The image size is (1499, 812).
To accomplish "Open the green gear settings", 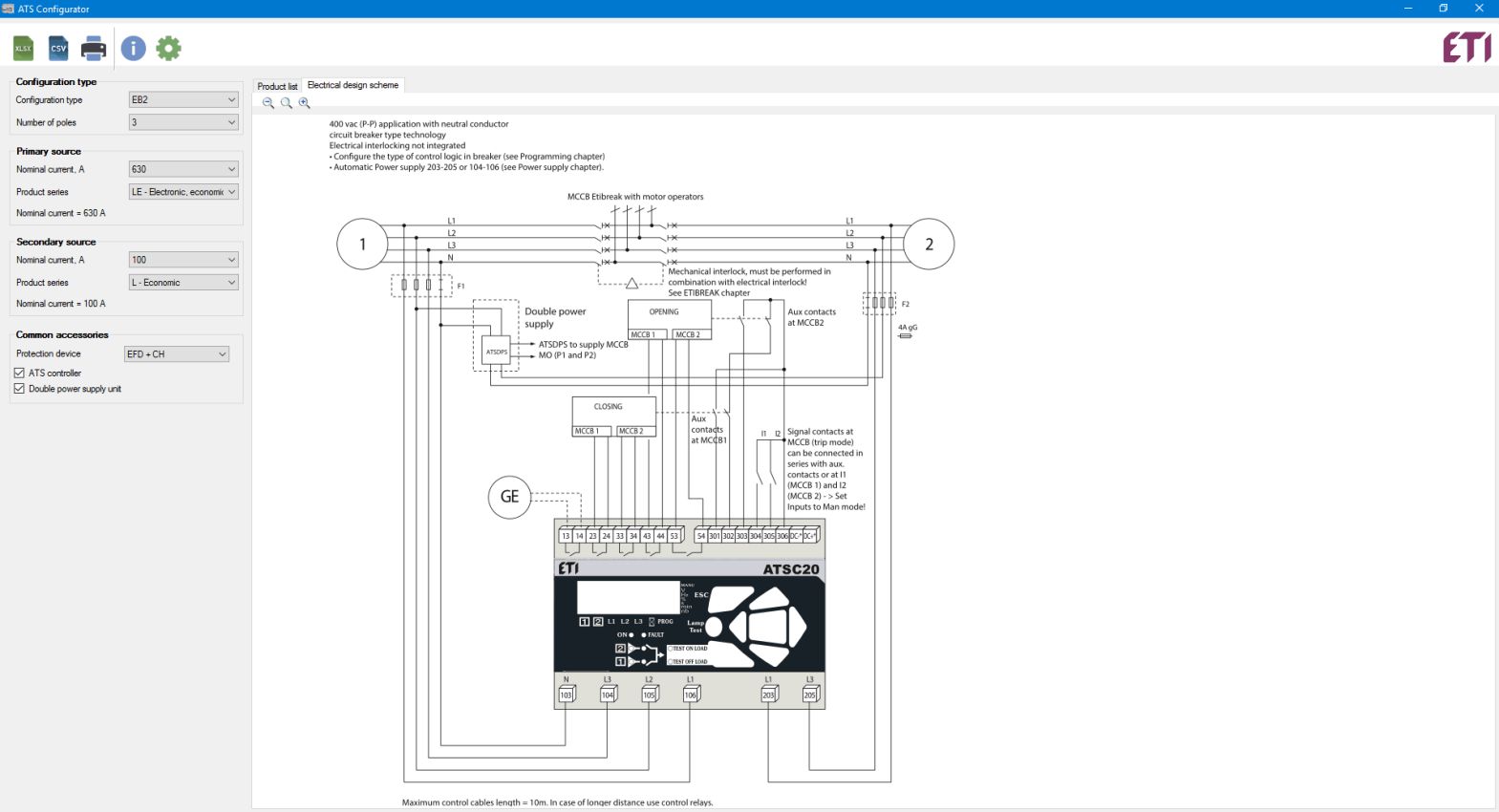I will point(168,48).
